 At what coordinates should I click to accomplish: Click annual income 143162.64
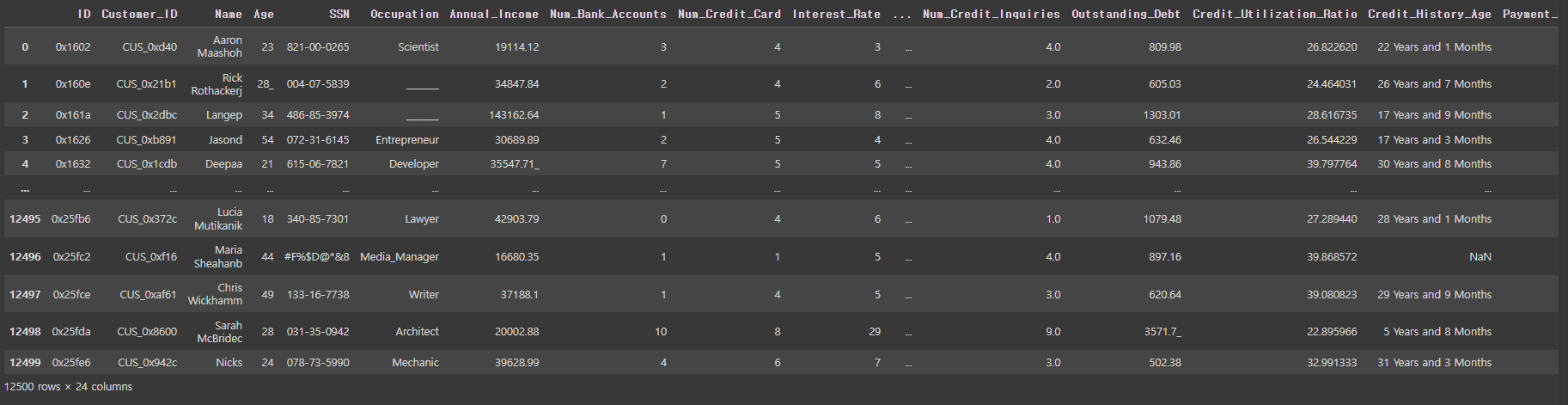tap(515, 115)
